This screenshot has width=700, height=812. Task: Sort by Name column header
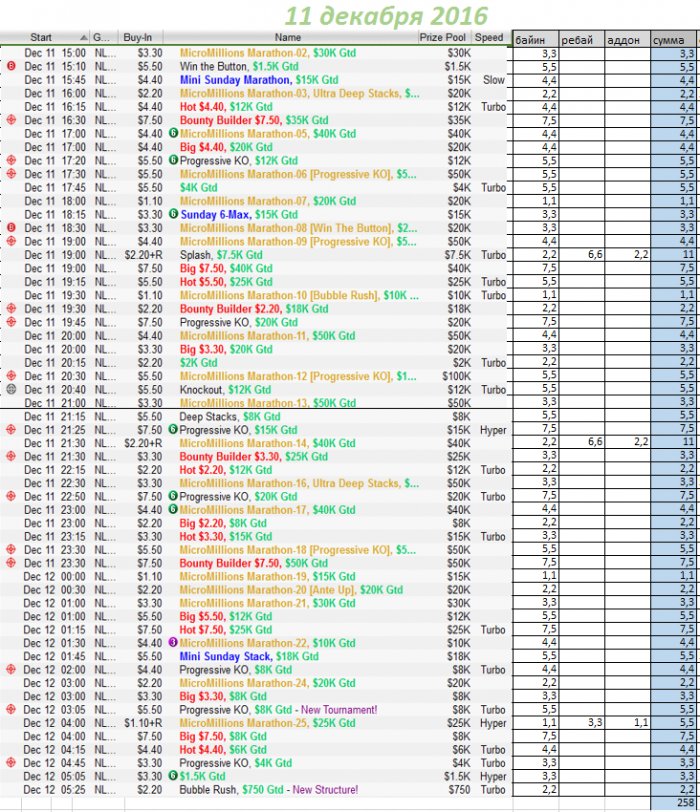click(x=288, y=37)
